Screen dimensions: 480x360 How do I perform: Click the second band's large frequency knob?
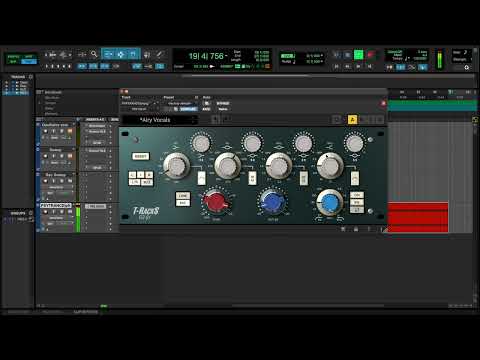pyautogui.click(x=227, y=166)
